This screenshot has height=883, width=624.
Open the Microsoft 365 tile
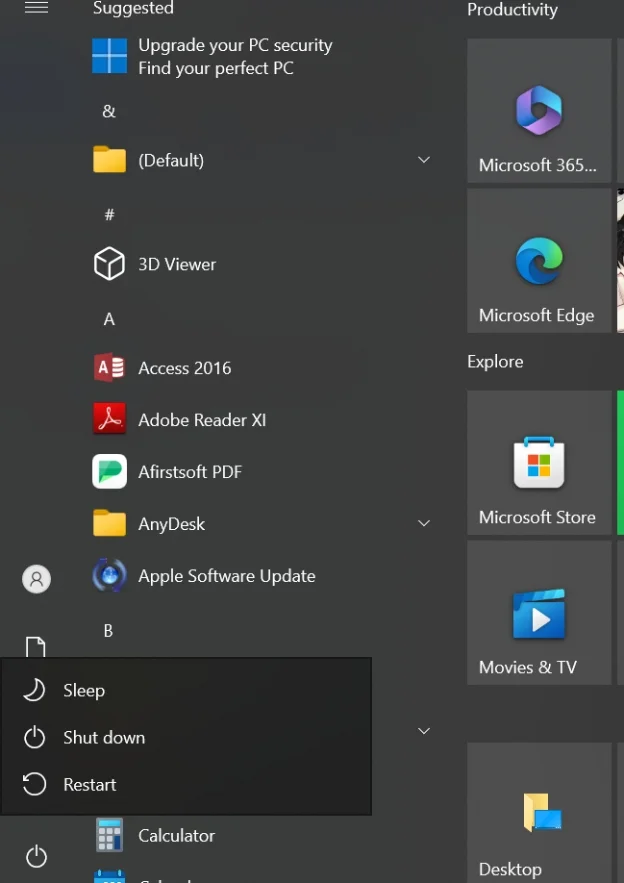tap(539, 110)
